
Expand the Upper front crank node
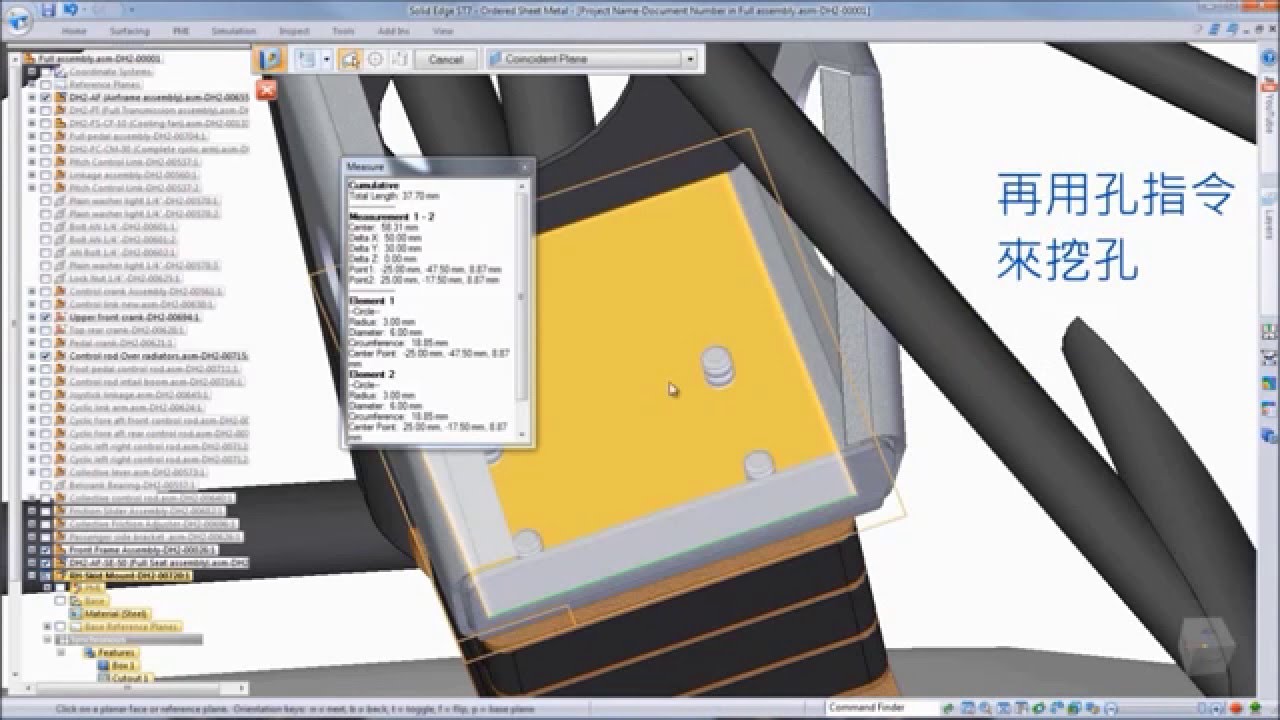32,317
